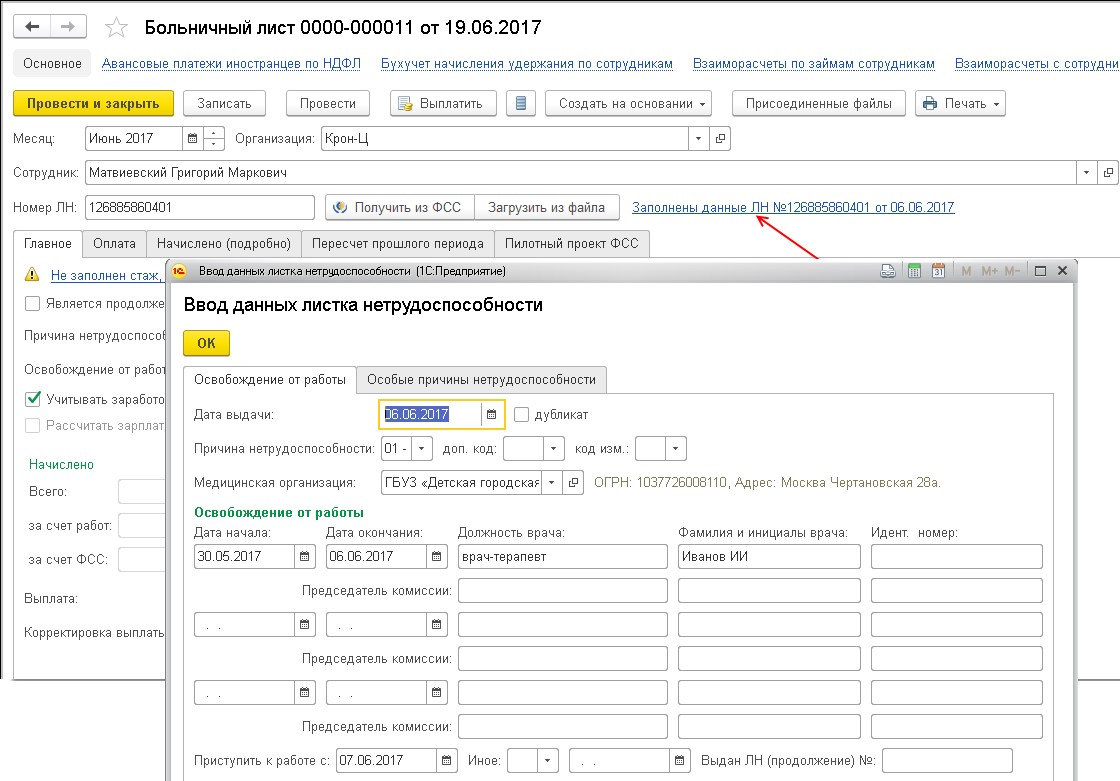This screenshot has height=781, width=1120.
Task: Expand the Медицинская организация dropdown
Action: click(x=551, y=483)
